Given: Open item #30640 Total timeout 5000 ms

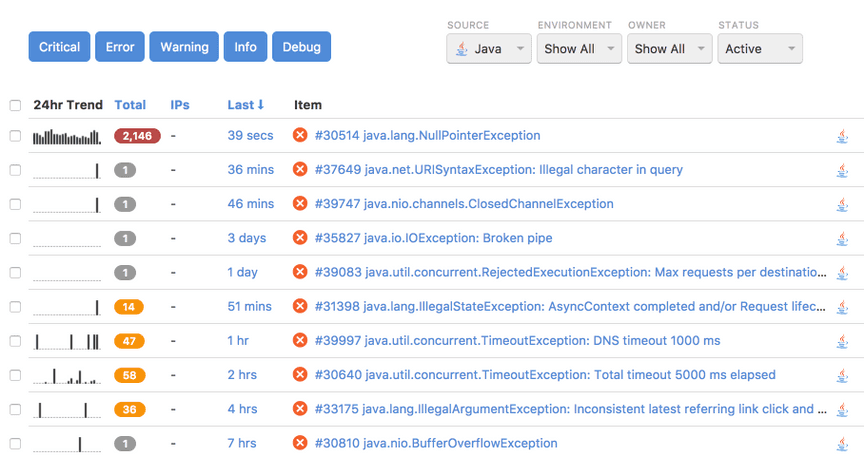Looking at the screenshot, I should pyautogui.click(x=544, y=375).
